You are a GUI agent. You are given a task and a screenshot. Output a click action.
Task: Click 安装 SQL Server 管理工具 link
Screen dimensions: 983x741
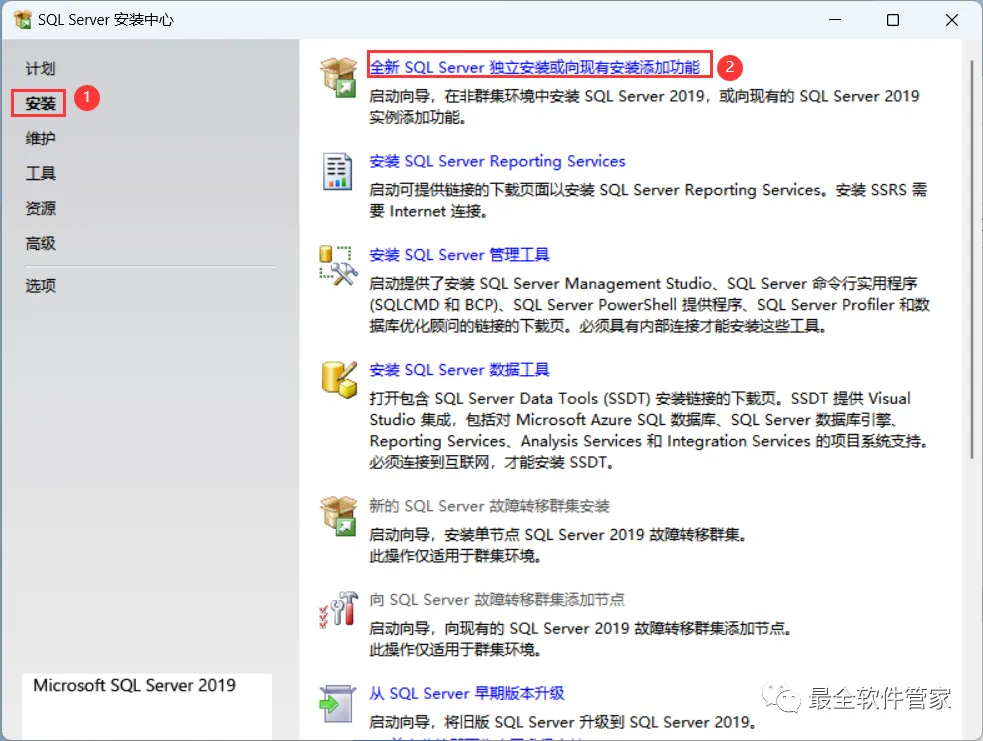(x=460, y=255)
